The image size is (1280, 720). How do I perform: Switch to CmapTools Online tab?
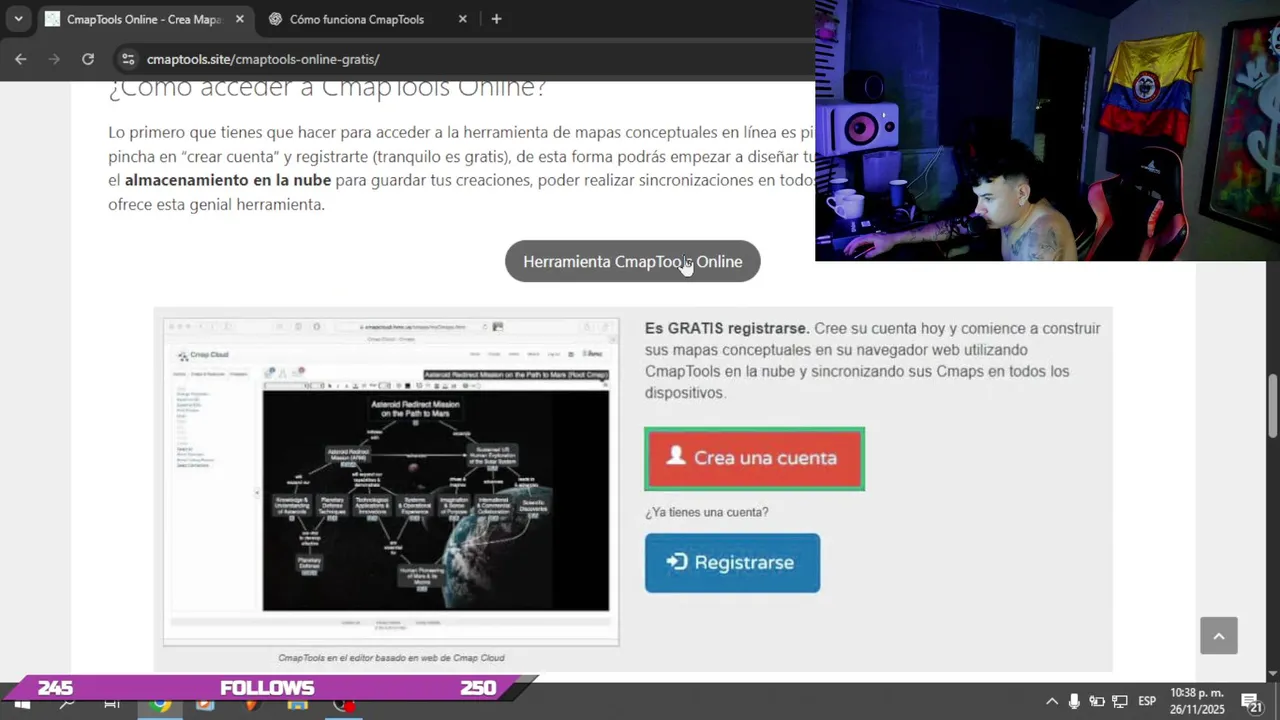click(147, 19)
